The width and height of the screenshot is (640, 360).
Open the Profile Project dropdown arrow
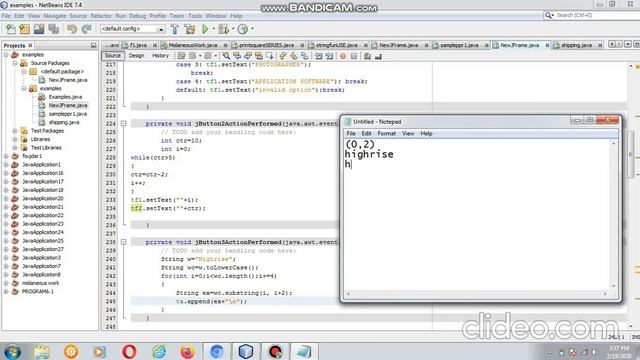(x=252, y=29)
